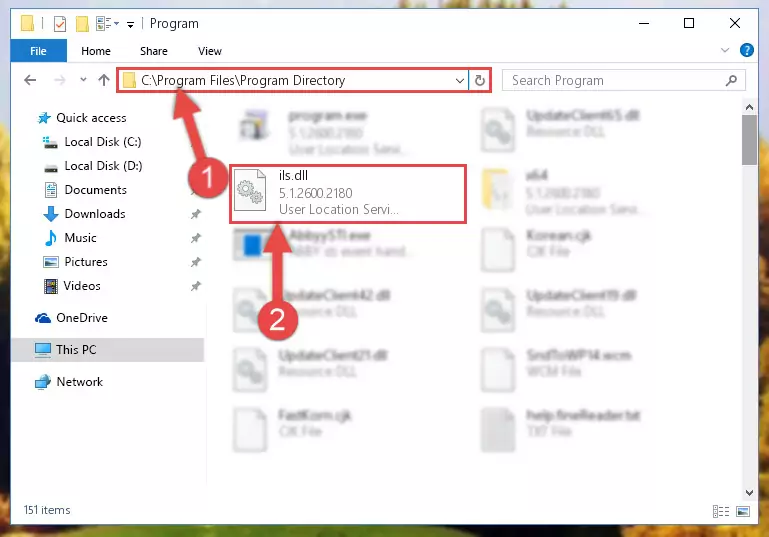Click the Search Program box
The width and height of the screenshot is (769, 537).
click(623, 80)
